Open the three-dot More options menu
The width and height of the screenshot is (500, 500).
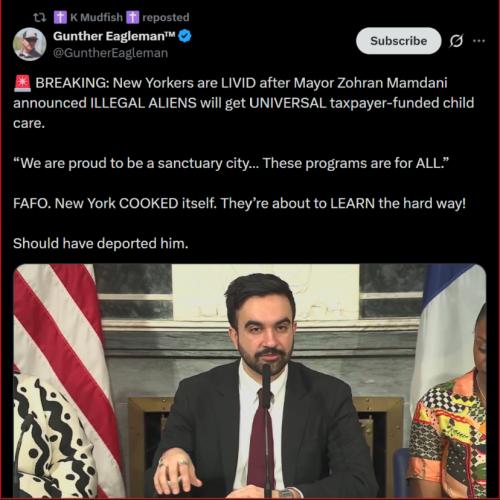pyautogui.click(x=479, y=41)
